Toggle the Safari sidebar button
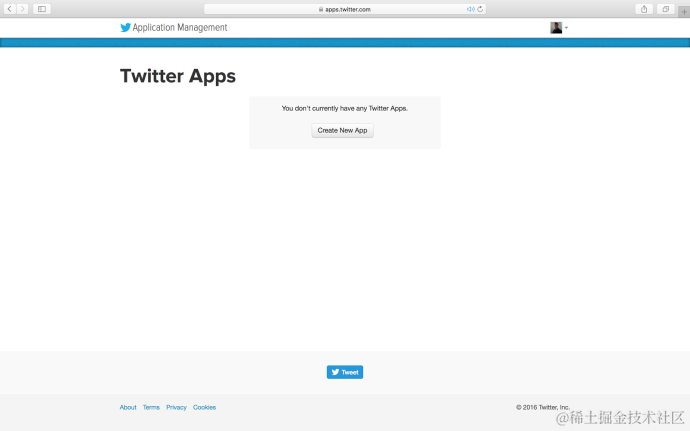Viewport: 690px width, 431px height. tap(42, 9)
